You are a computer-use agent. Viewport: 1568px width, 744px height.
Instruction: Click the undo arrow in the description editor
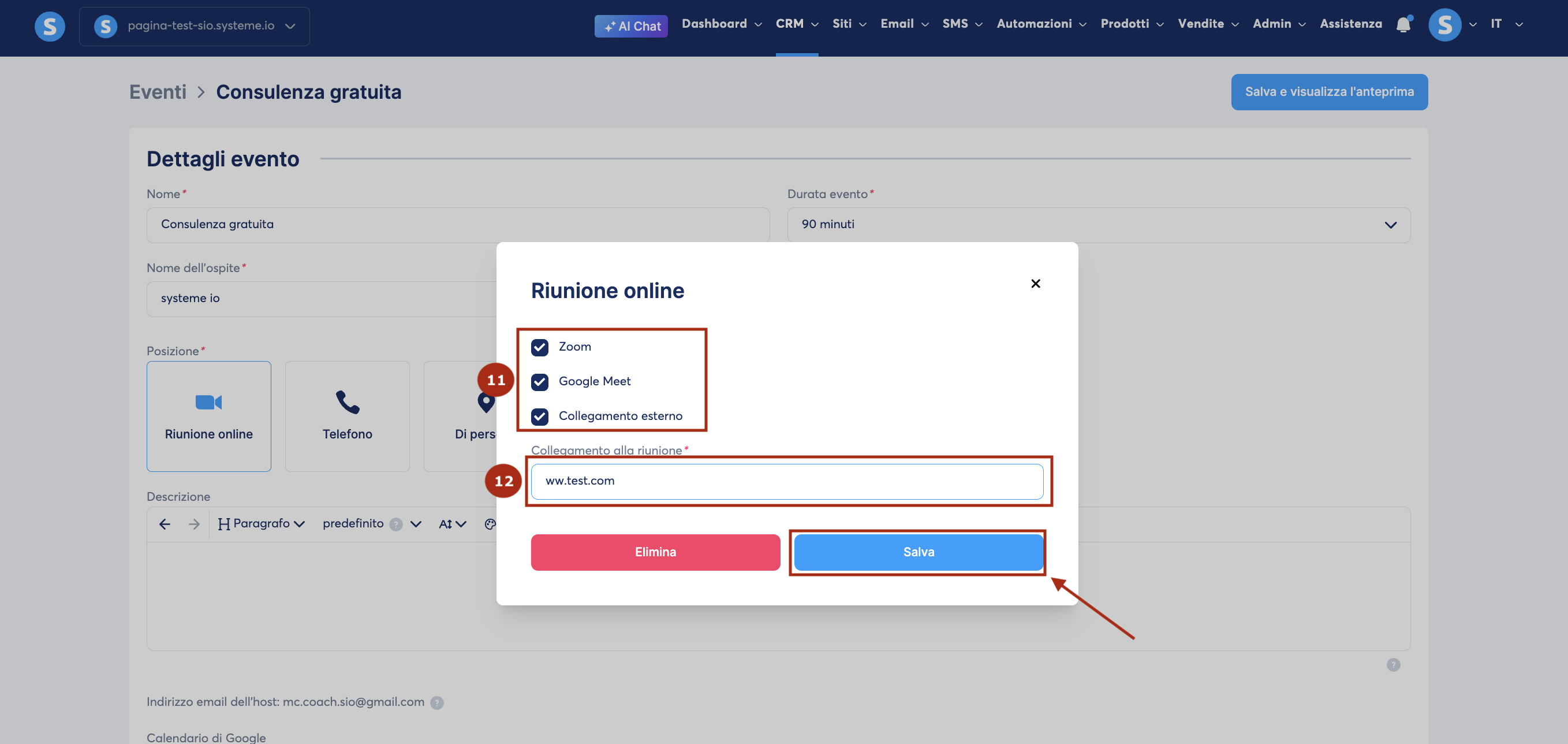pyautogui.click(x=165, y=524)
